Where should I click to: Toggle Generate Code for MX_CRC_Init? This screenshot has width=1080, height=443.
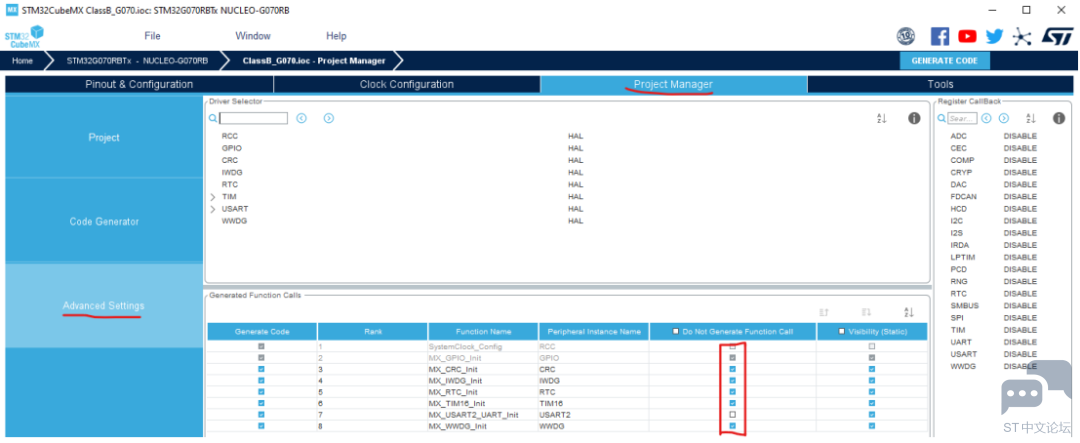(261, 369)
